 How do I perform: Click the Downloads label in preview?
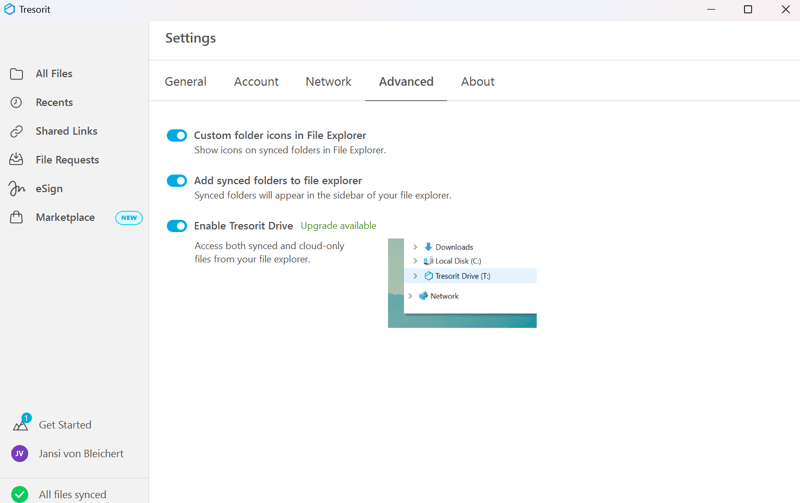454,247
